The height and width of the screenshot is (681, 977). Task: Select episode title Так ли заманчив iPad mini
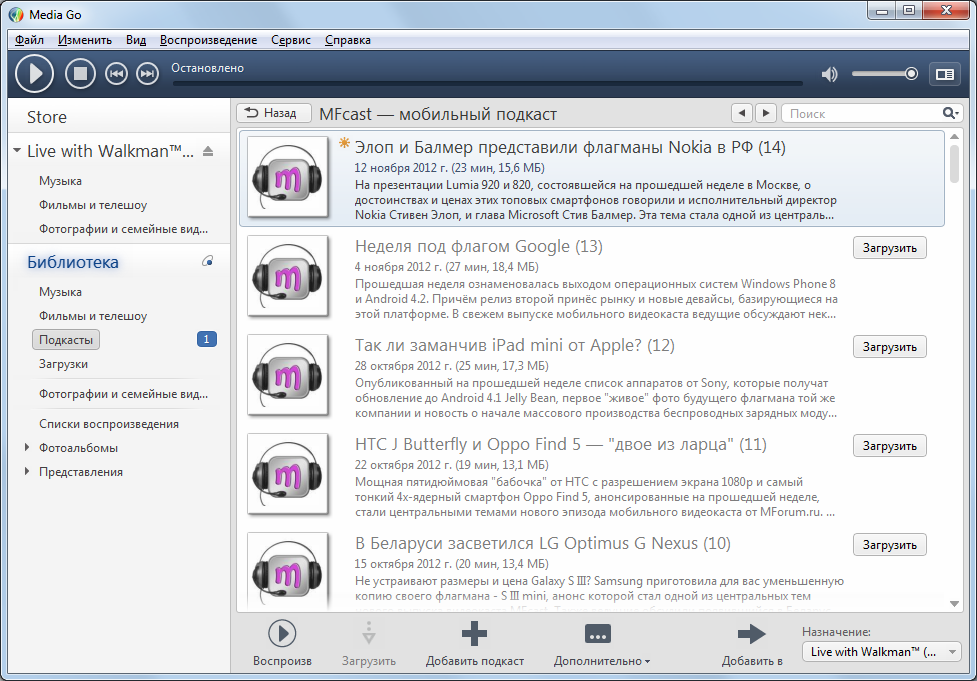515,346
